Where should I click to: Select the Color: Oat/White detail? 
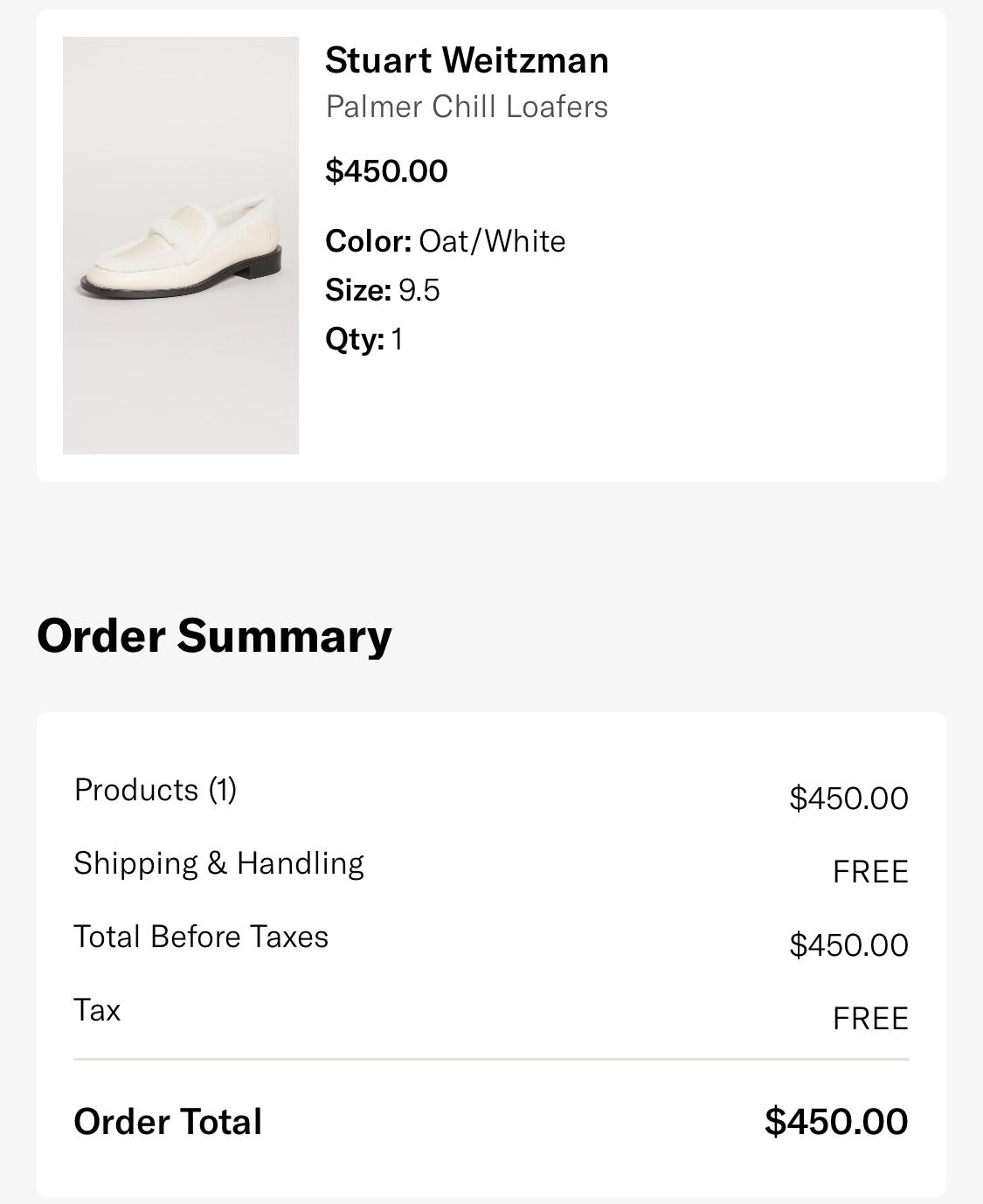tap(445, 241)
